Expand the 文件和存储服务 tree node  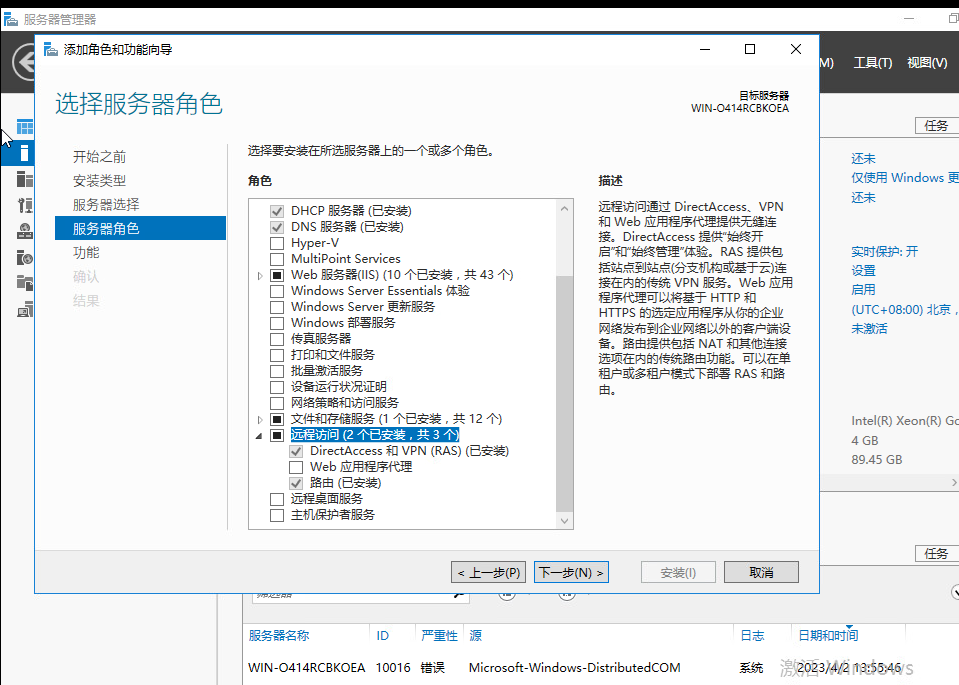point(260,419)
